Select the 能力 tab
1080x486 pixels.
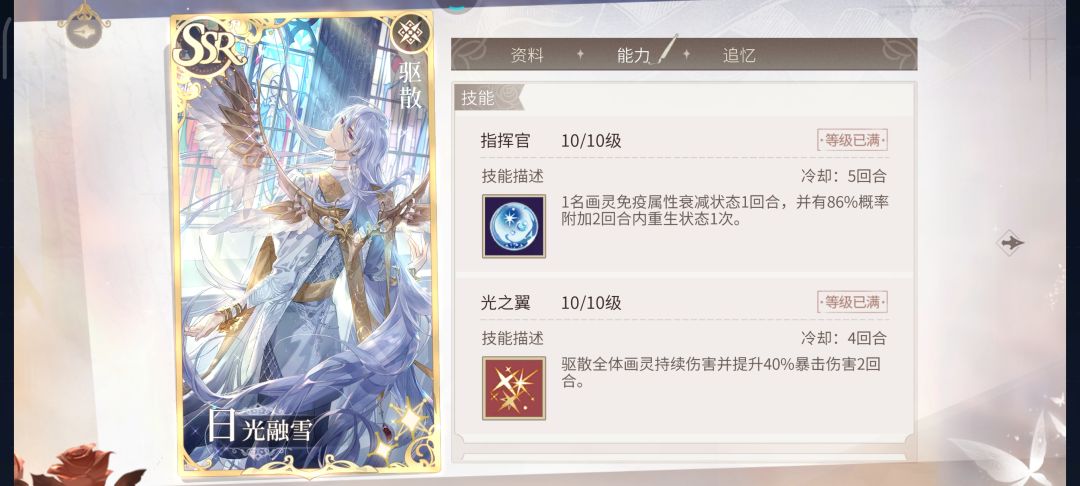[x=634, y=56]
